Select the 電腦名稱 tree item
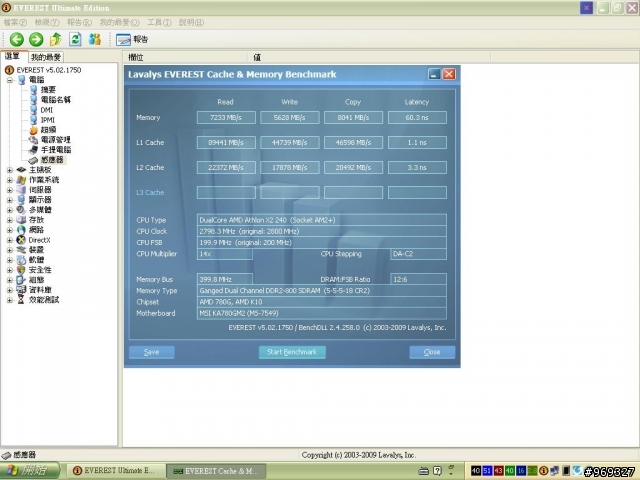 pos(56,100)
